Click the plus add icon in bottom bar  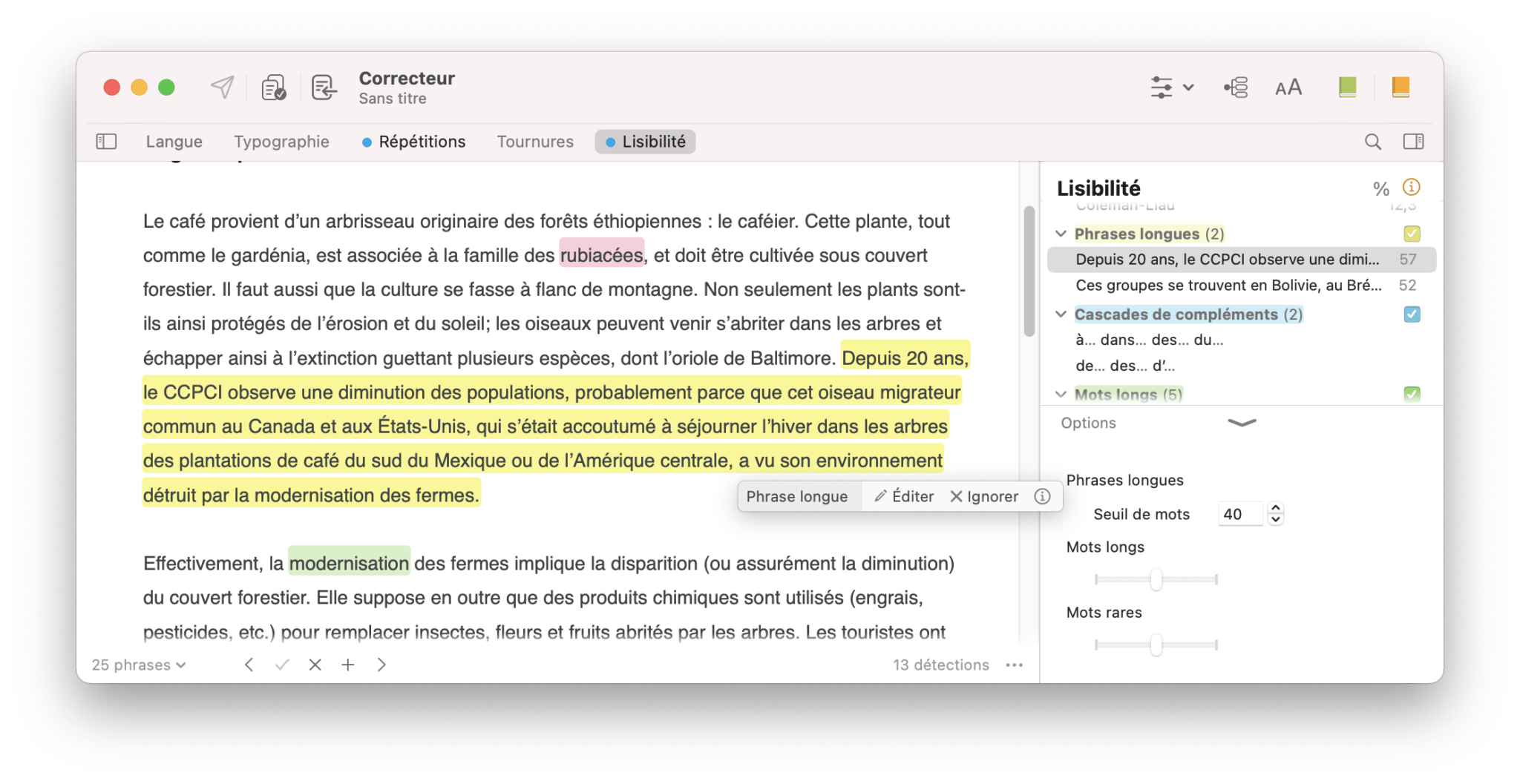347,665
